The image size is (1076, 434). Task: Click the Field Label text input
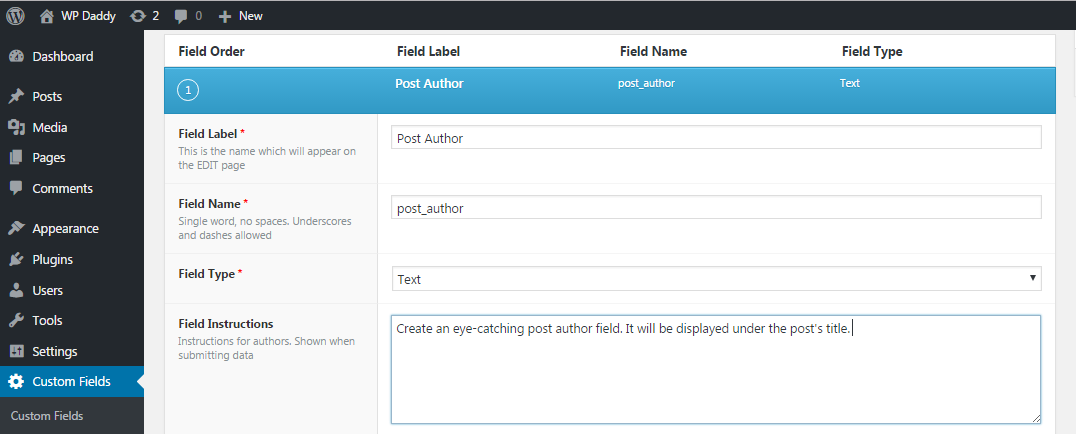click(x=716, y=138)
